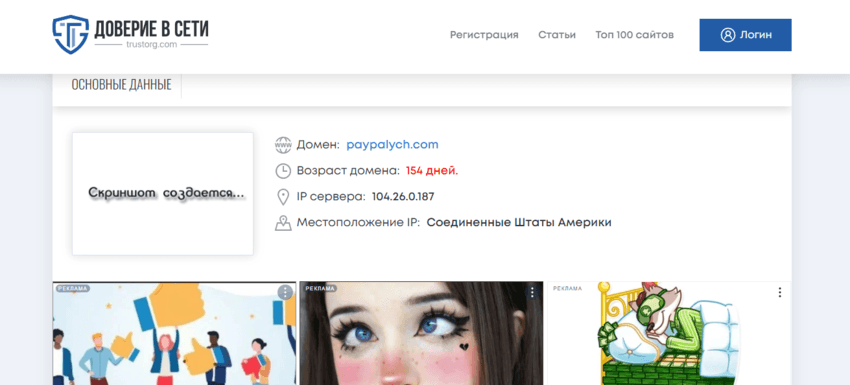Click the map marker icon beside Местоположение IP
Screen dimensions: 850x385
coord(283,223)
